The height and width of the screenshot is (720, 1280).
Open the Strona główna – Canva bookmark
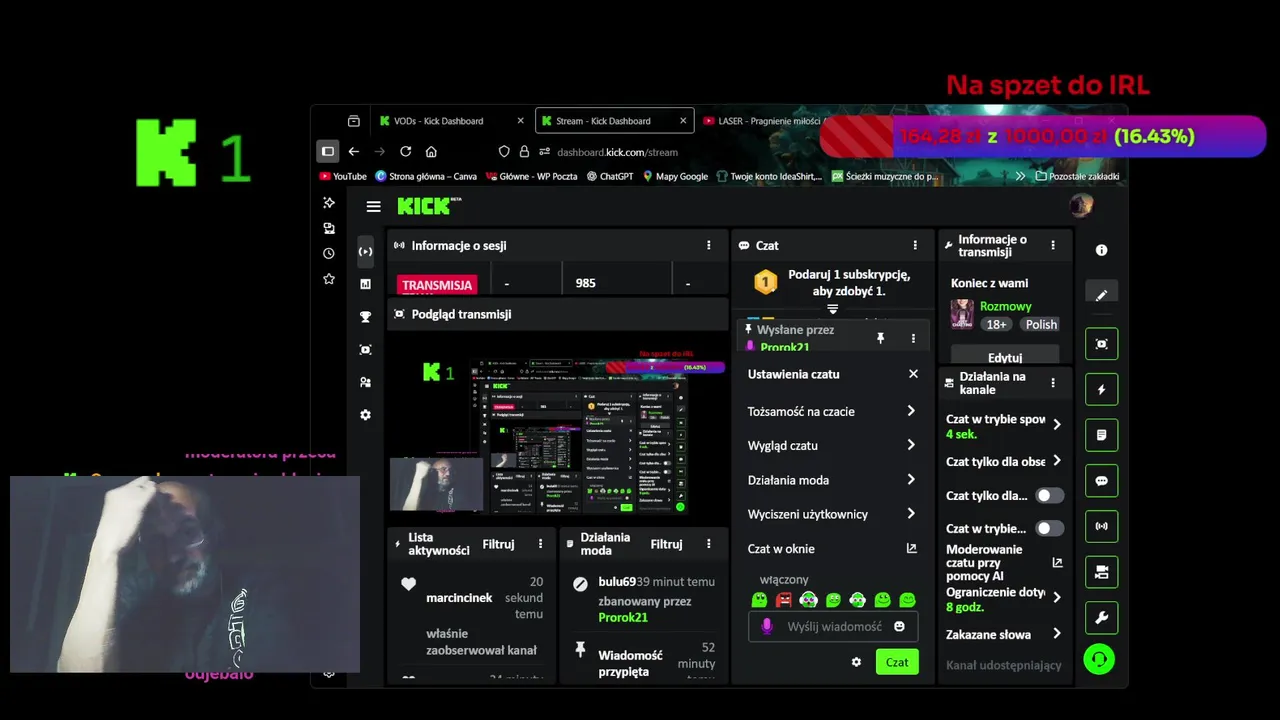pos(426,176)
